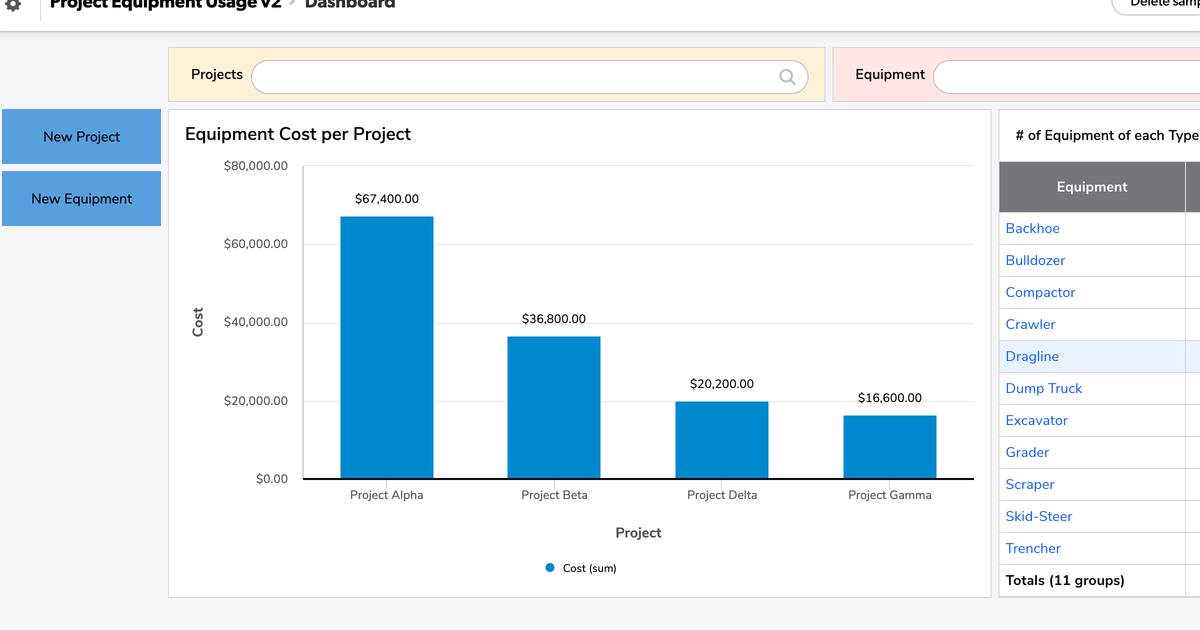
Task: Open the settings gear icon
Action: (x=14, y=5)
